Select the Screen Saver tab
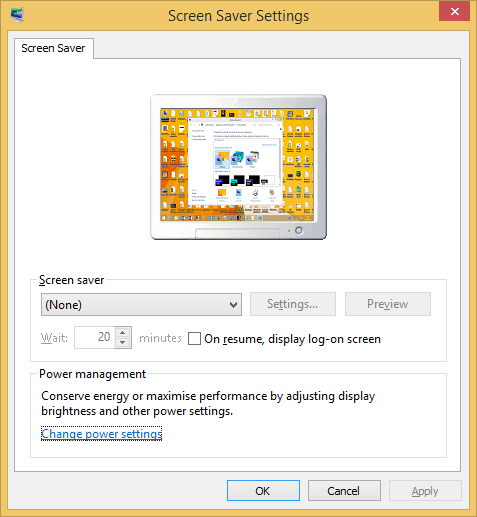The height and width of the screenshot is (517, 477). [x=53, y=48]
